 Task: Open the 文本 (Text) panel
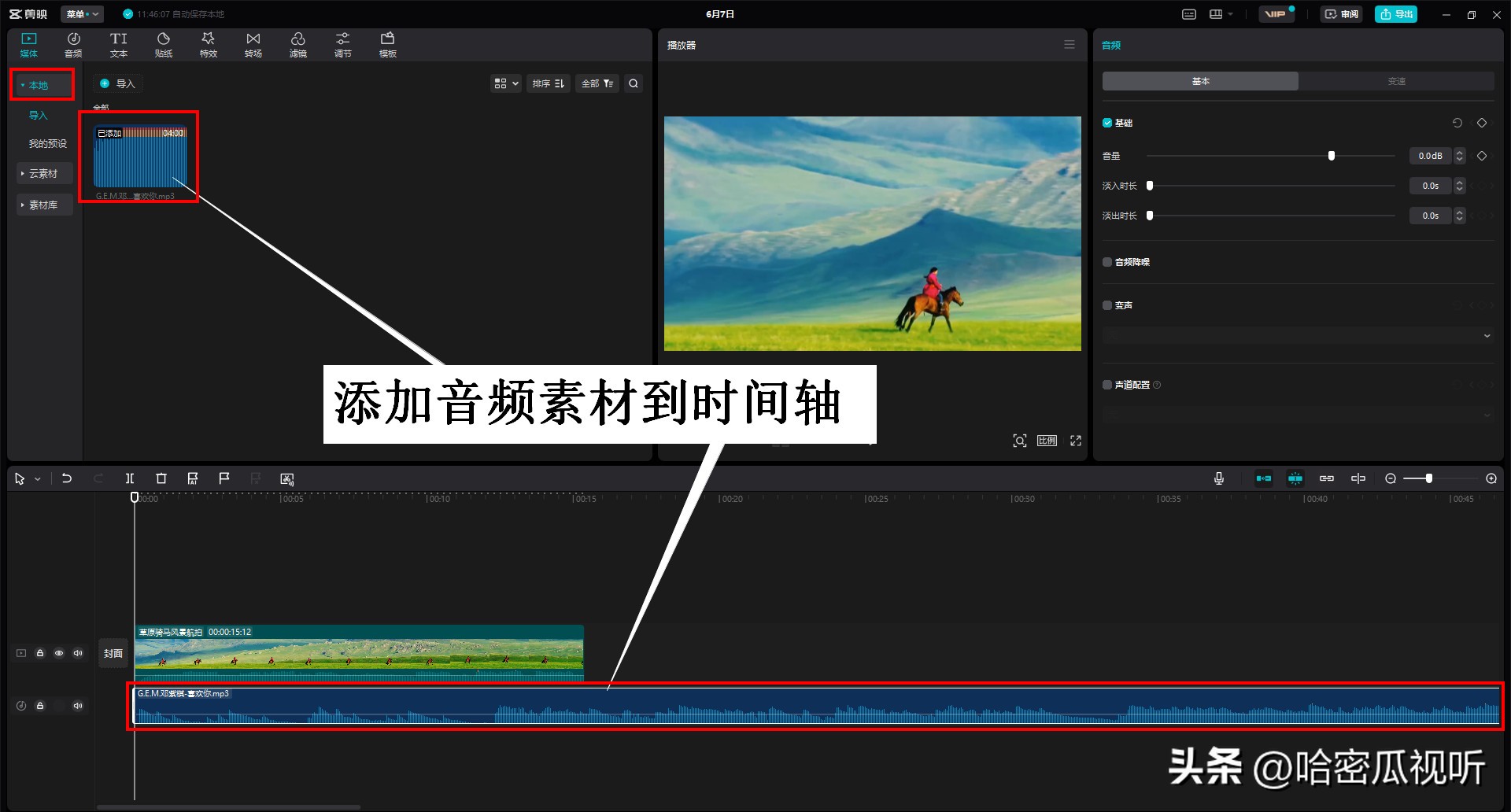(119, 43)
